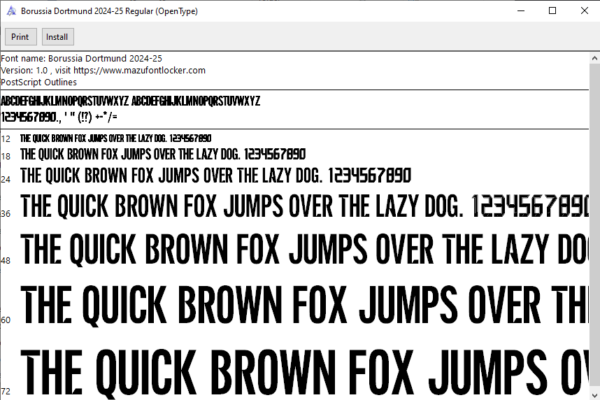The image size is (600, 400).
Task: Click the alphabet sample line ABCDEFGHIJKLMNOPQRSTUVWXYZ
Action: point(130,101)
